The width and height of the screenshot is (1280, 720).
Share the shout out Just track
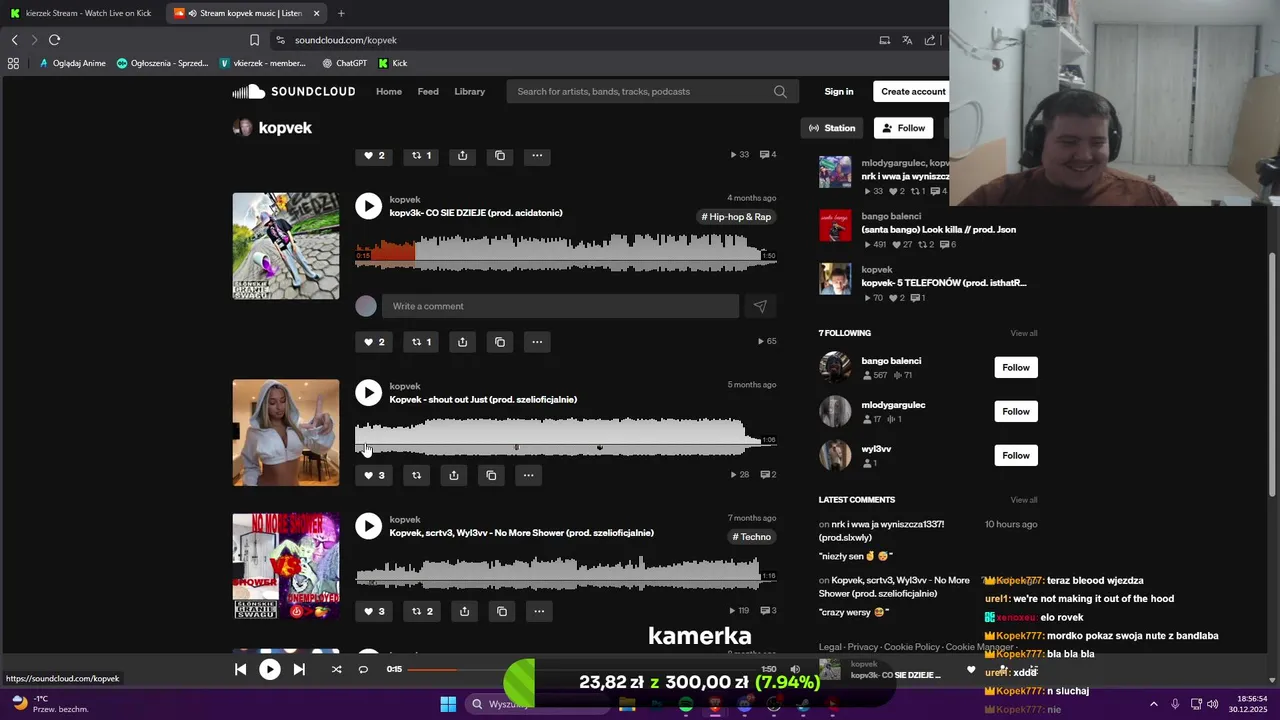coord(454,475)
